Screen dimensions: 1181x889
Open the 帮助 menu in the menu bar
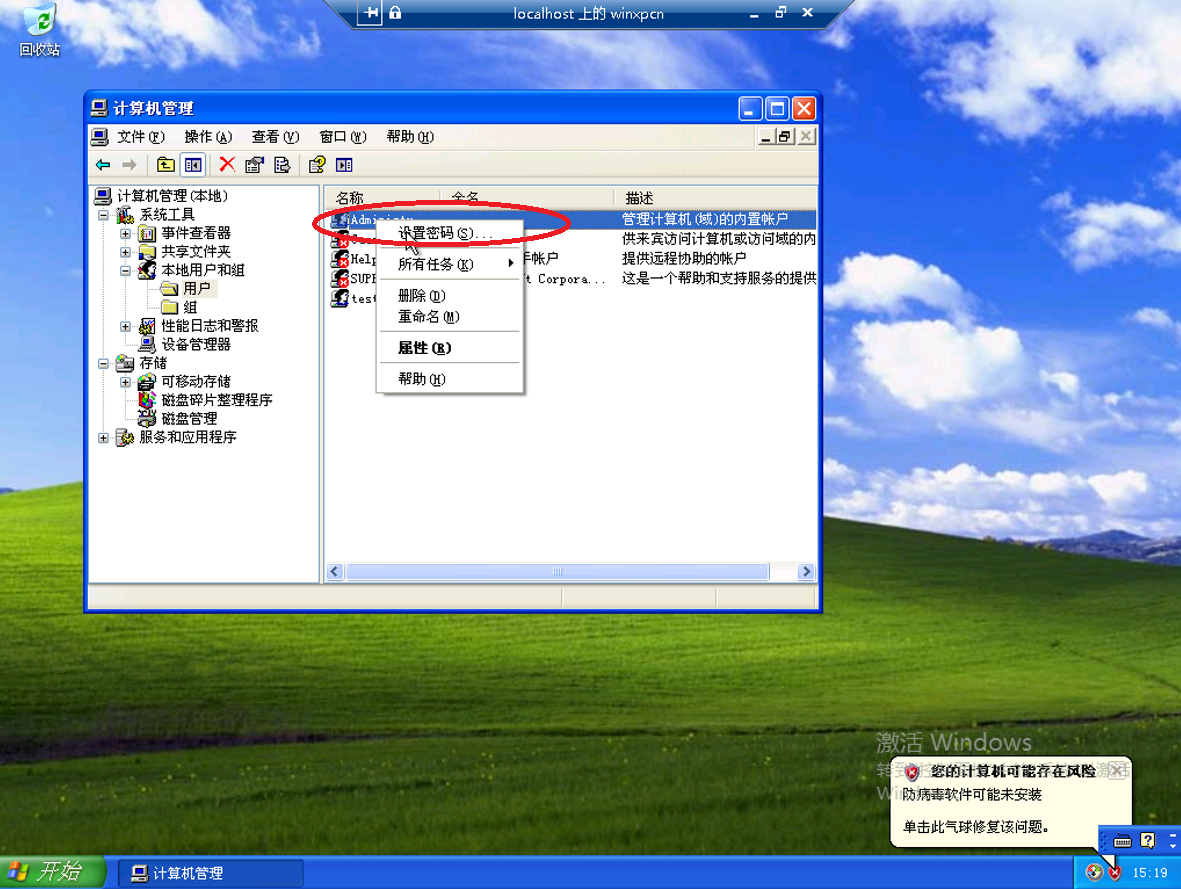(410, 137)
